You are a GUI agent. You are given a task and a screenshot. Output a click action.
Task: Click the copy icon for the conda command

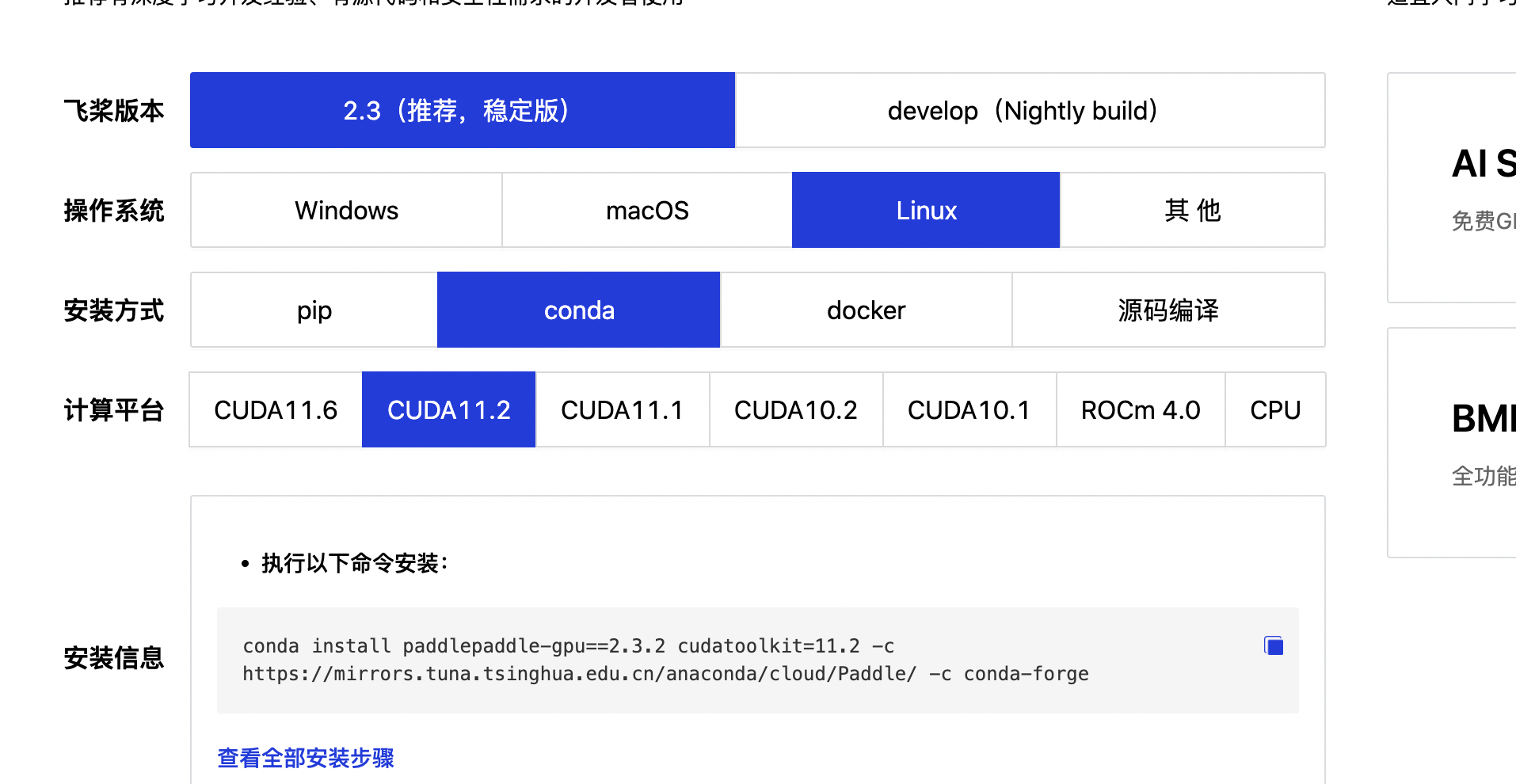[x=1273, y=645]
